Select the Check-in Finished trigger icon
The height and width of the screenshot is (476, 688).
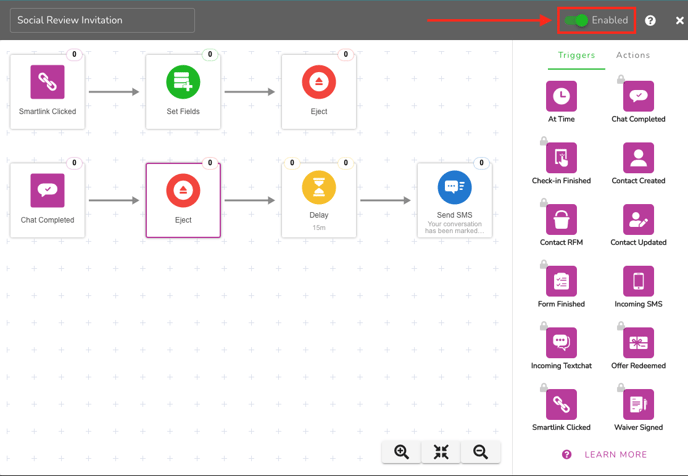point(561,158)
